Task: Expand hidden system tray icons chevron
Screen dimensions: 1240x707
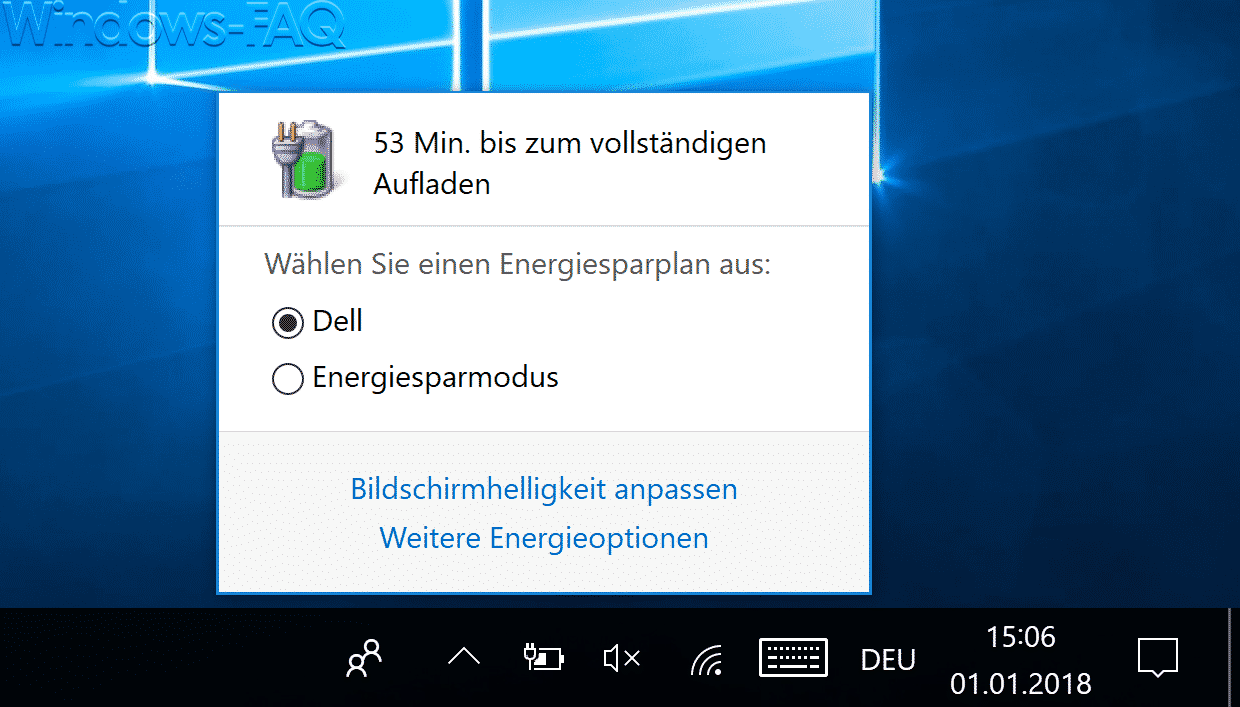Action: pos(464,657)
